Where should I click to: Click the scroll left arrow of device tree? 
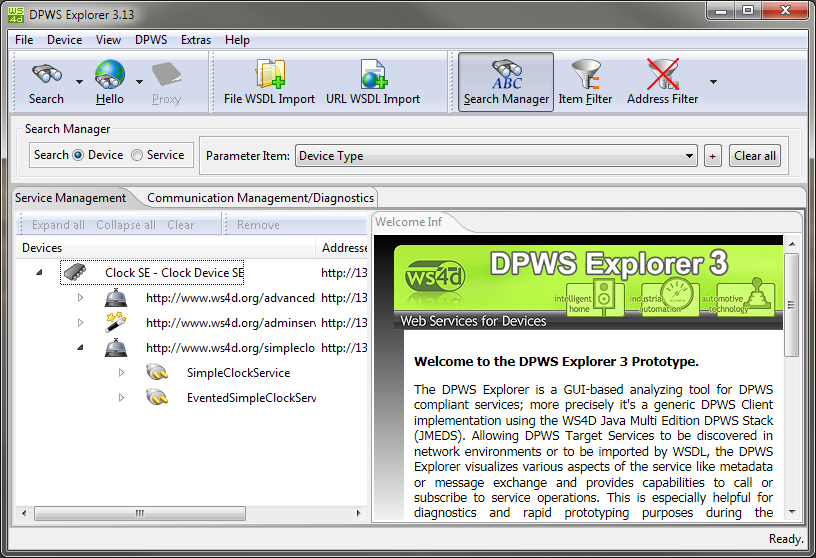click(x=24, y=513)
